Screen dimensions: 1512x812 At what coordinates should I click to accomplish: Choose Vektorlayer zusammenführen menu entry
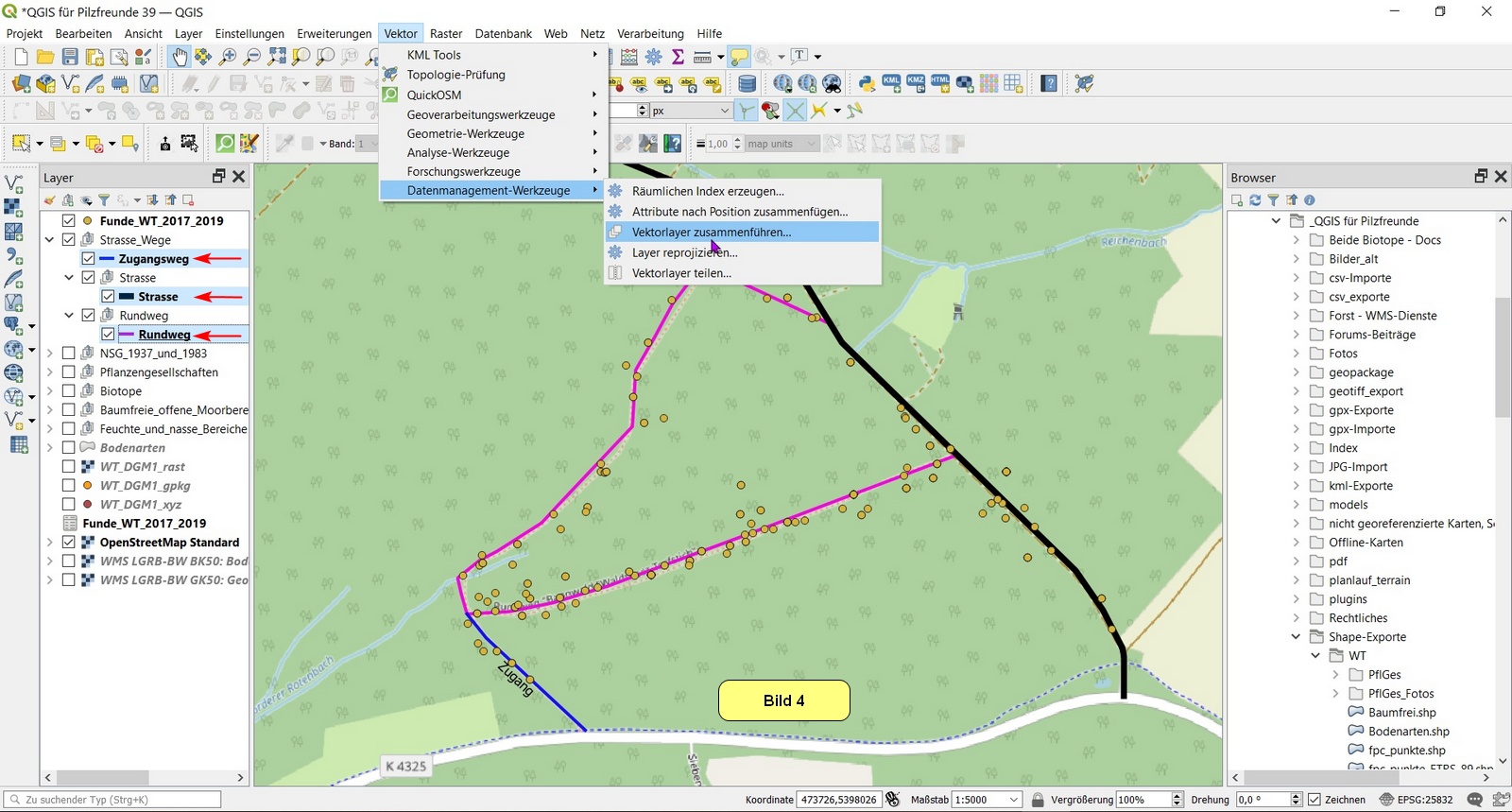711,233
